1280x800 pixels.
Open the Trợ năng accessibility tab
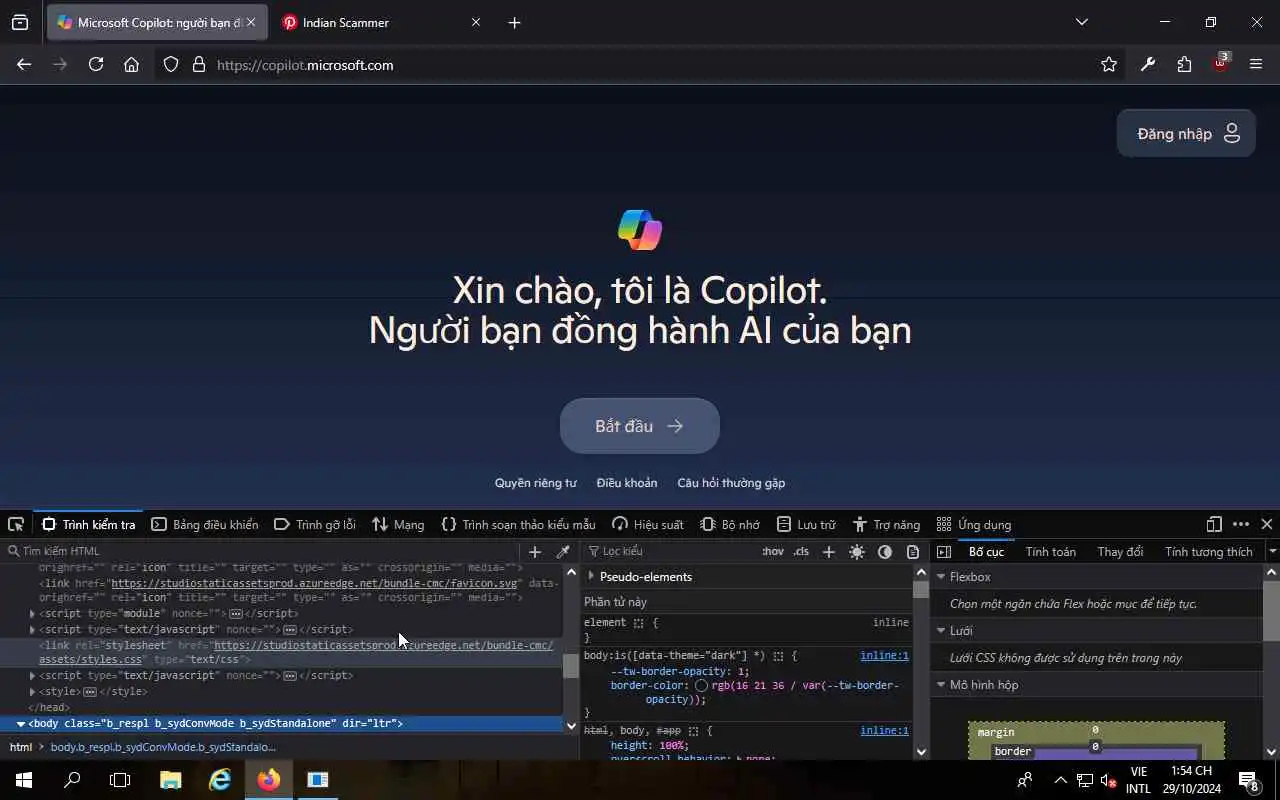coord(886,524)
